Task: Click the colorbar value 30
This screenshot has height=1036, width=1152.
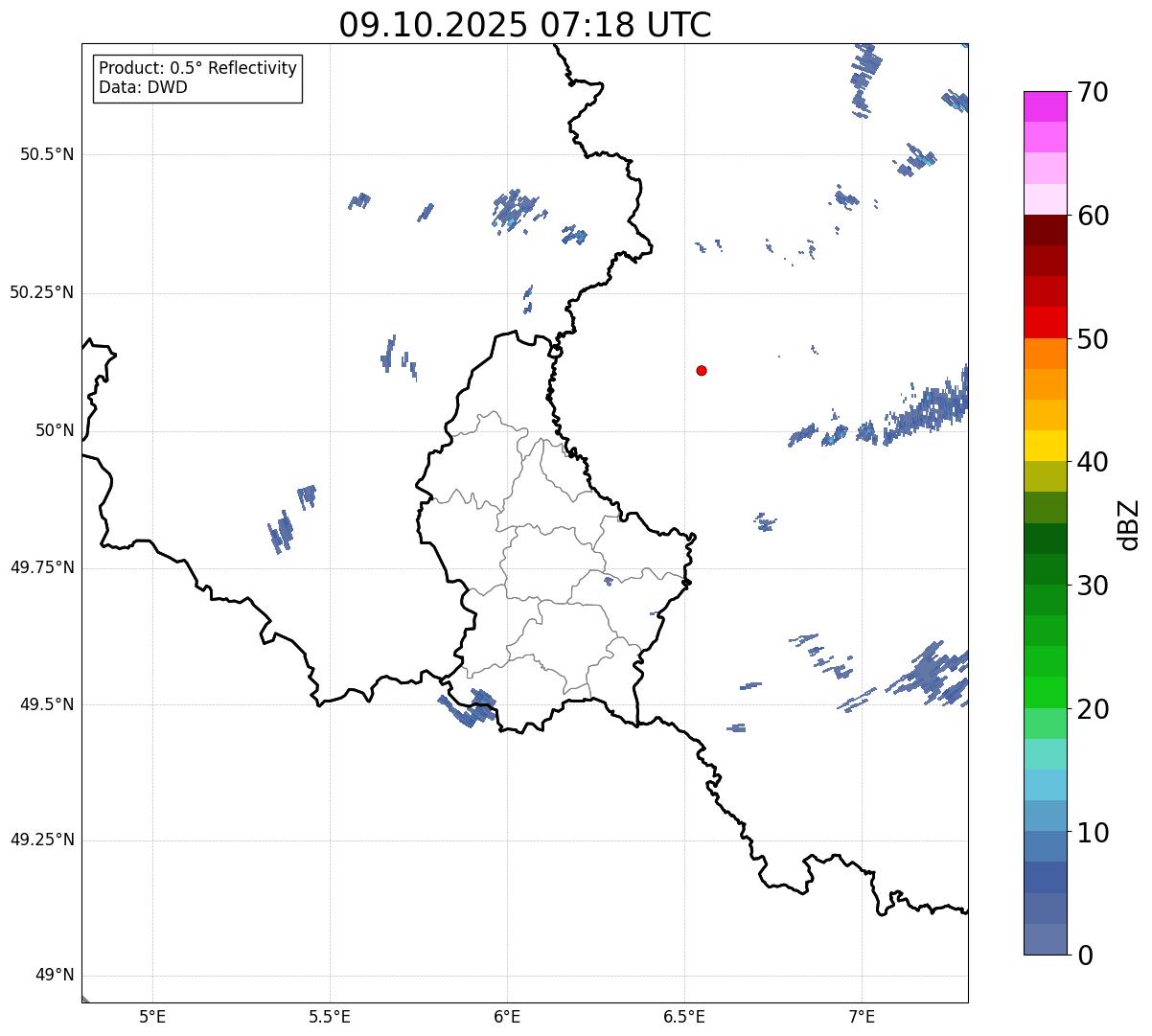Action: click(x=1093, y=586)
